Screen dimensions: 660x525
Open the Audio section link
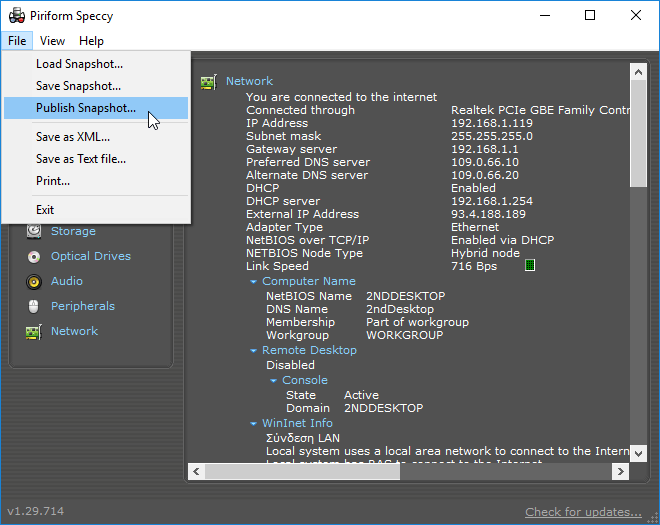[x=67, y=281]
